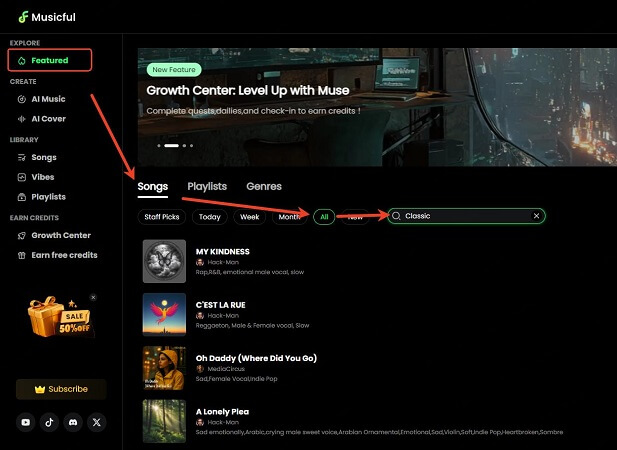Screen dimensions: 617x450
Task: Open the TikTok social icon
Action: pos(50,423)
